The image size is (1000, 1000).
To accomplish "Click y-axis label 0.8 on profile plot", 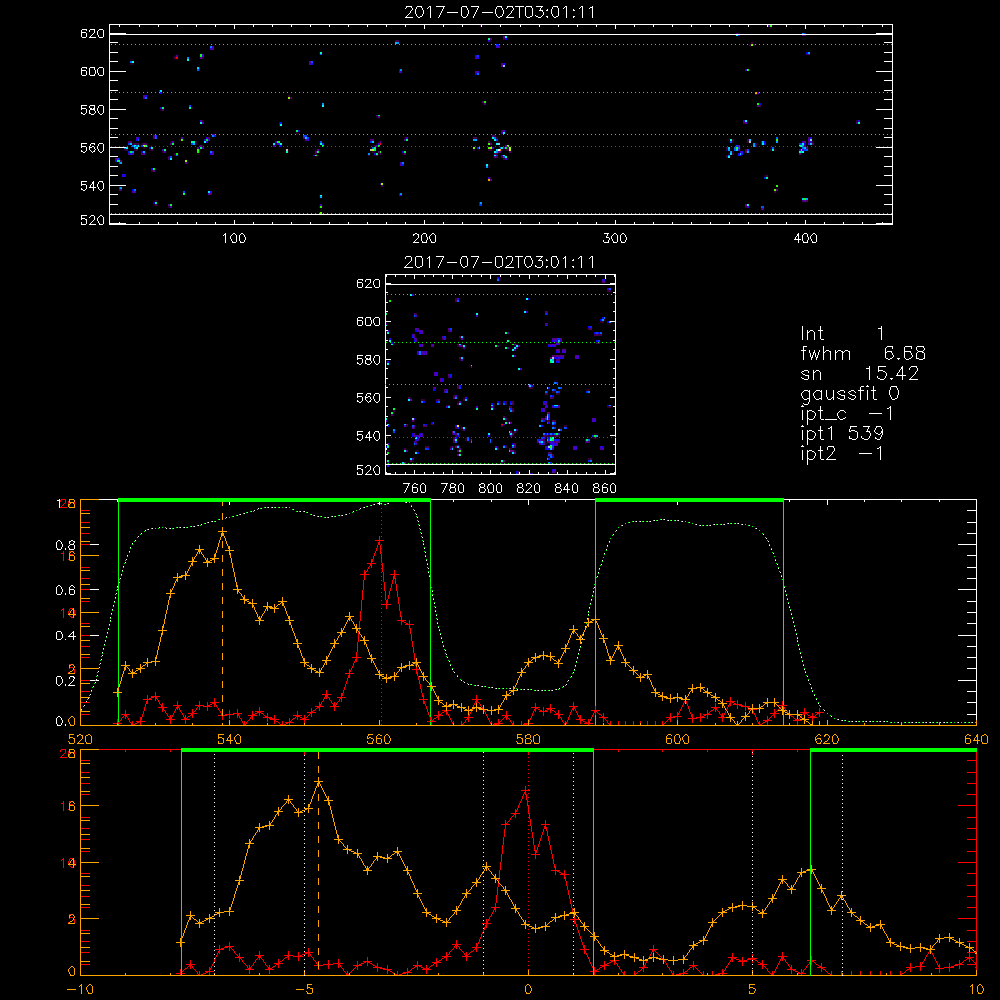I will [x=65, y=545].
